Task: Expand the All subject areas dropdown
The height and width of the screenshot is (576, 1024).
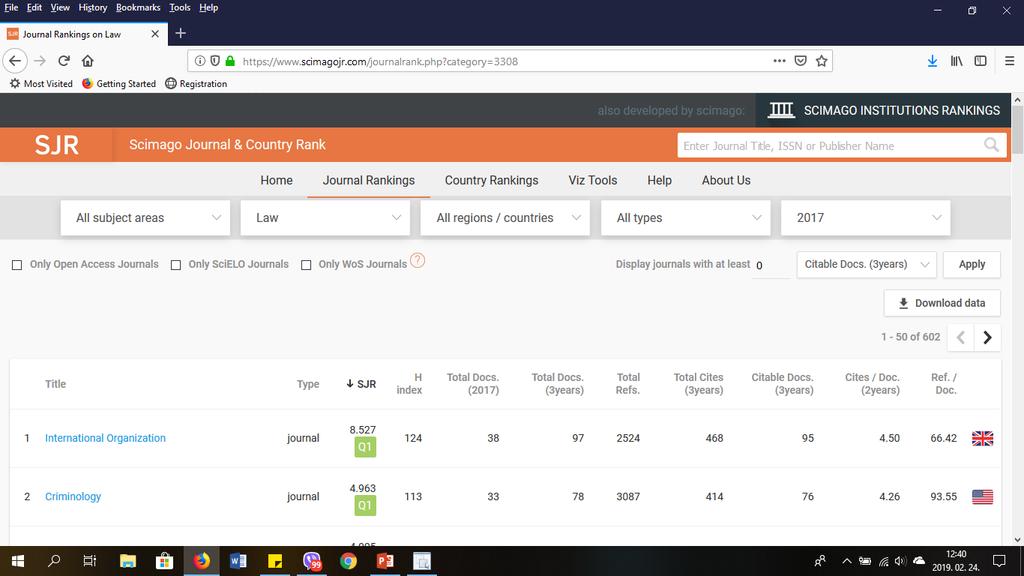Action: 145,217
